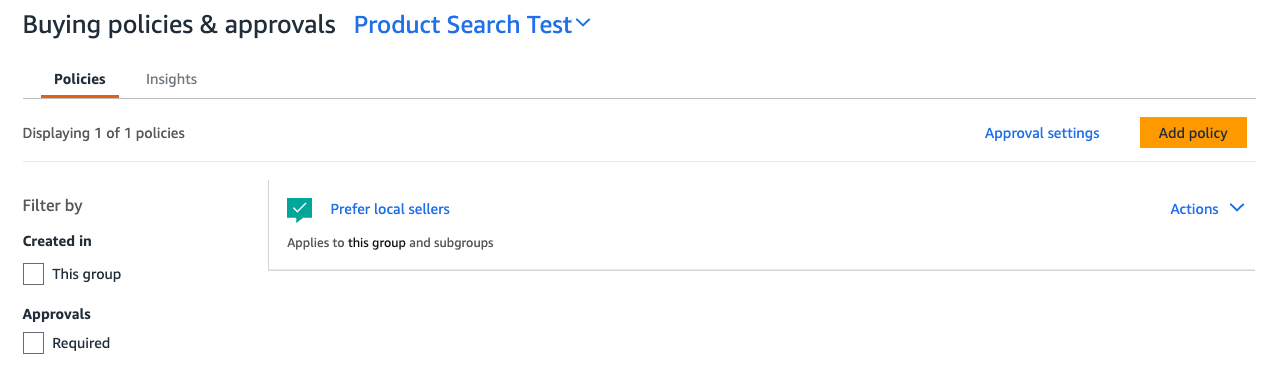Click the Displaying 1 of 1 policies text

(x=104, y=133)
